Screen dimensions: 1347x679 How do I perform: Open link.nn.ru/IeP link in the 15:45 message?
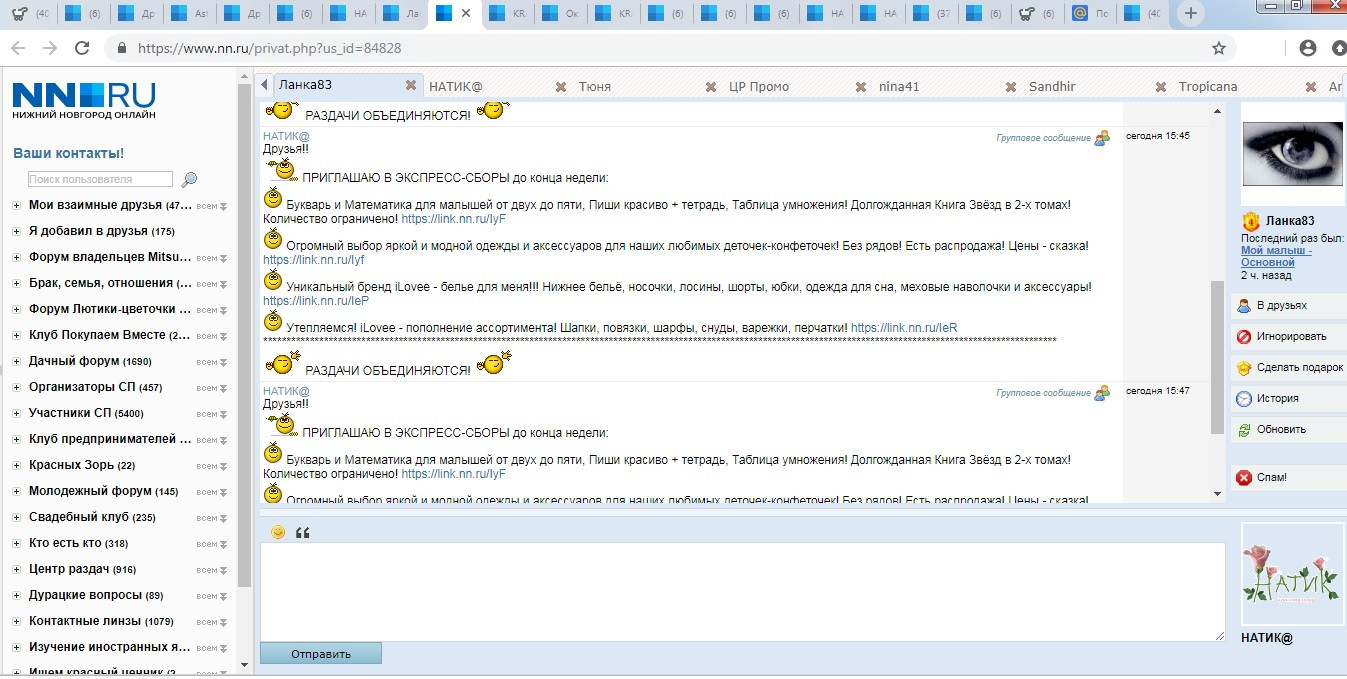tap(316, 301)
